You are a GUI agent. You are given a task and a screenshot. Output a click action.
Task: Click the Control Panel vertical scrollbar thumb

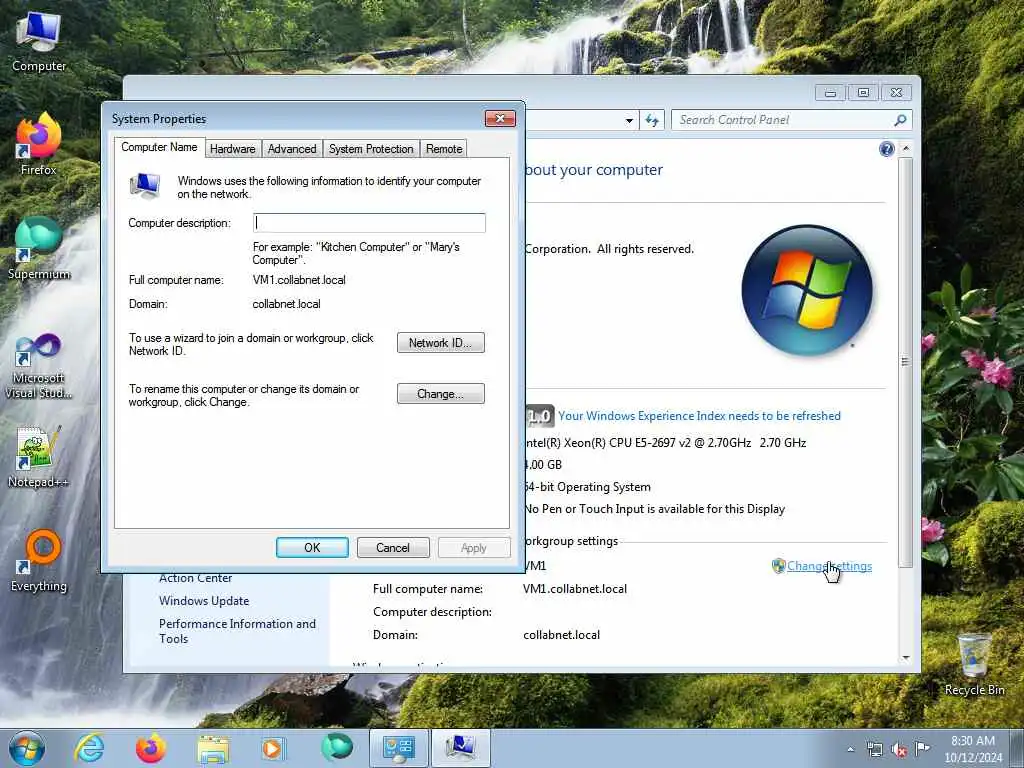tap(906, 362)
